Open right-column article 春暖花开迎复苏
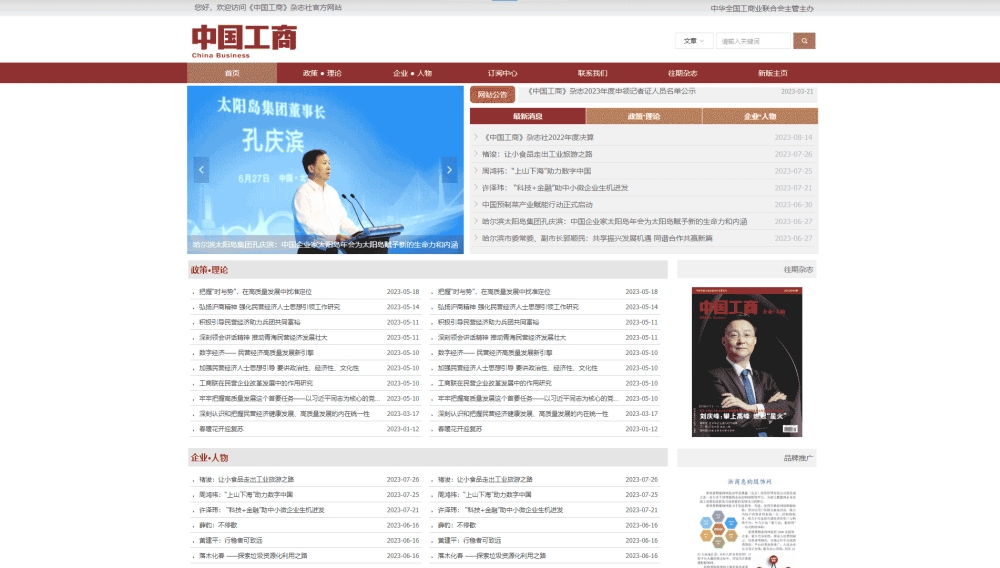The image size is (1000, 568). tap(460, 429)
